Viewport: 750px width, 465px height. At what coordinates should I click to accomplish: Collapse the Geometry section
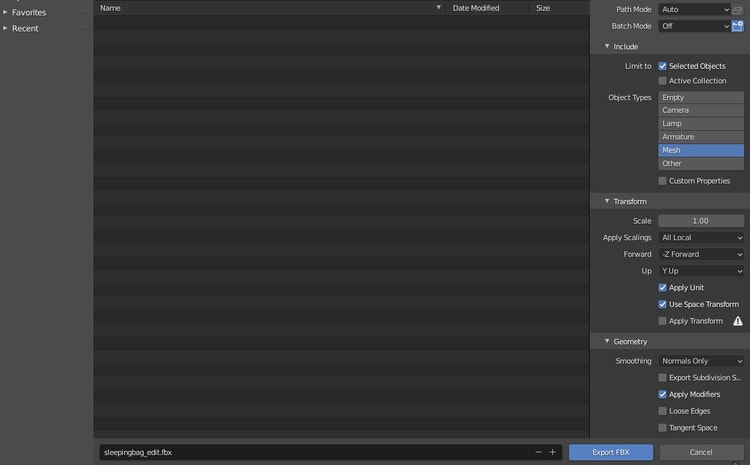click(607, 342)
